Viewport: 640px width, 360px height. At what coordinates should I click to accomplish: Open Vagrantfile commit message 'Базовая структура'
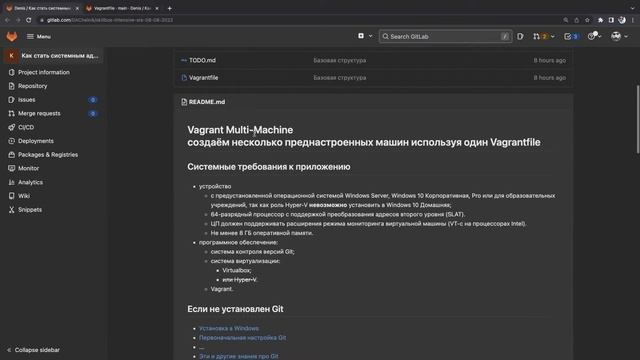pyautogui.click(x=340, y=78)
